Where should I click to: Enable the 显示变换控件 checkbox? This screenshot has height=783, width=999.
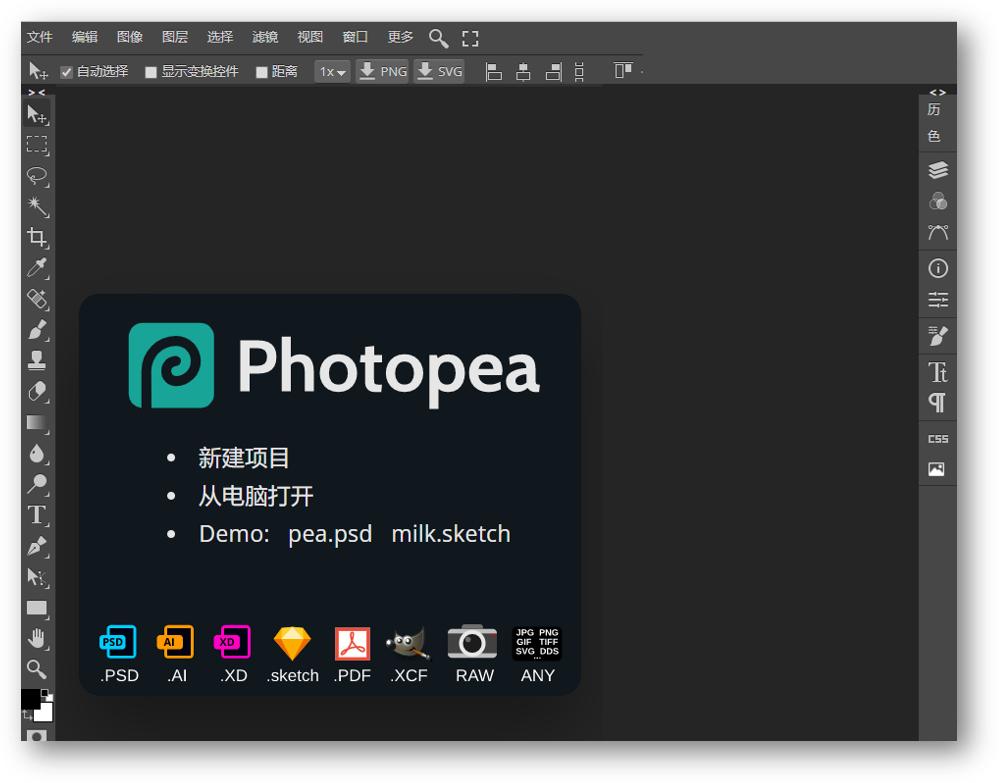tap(151, 72)
